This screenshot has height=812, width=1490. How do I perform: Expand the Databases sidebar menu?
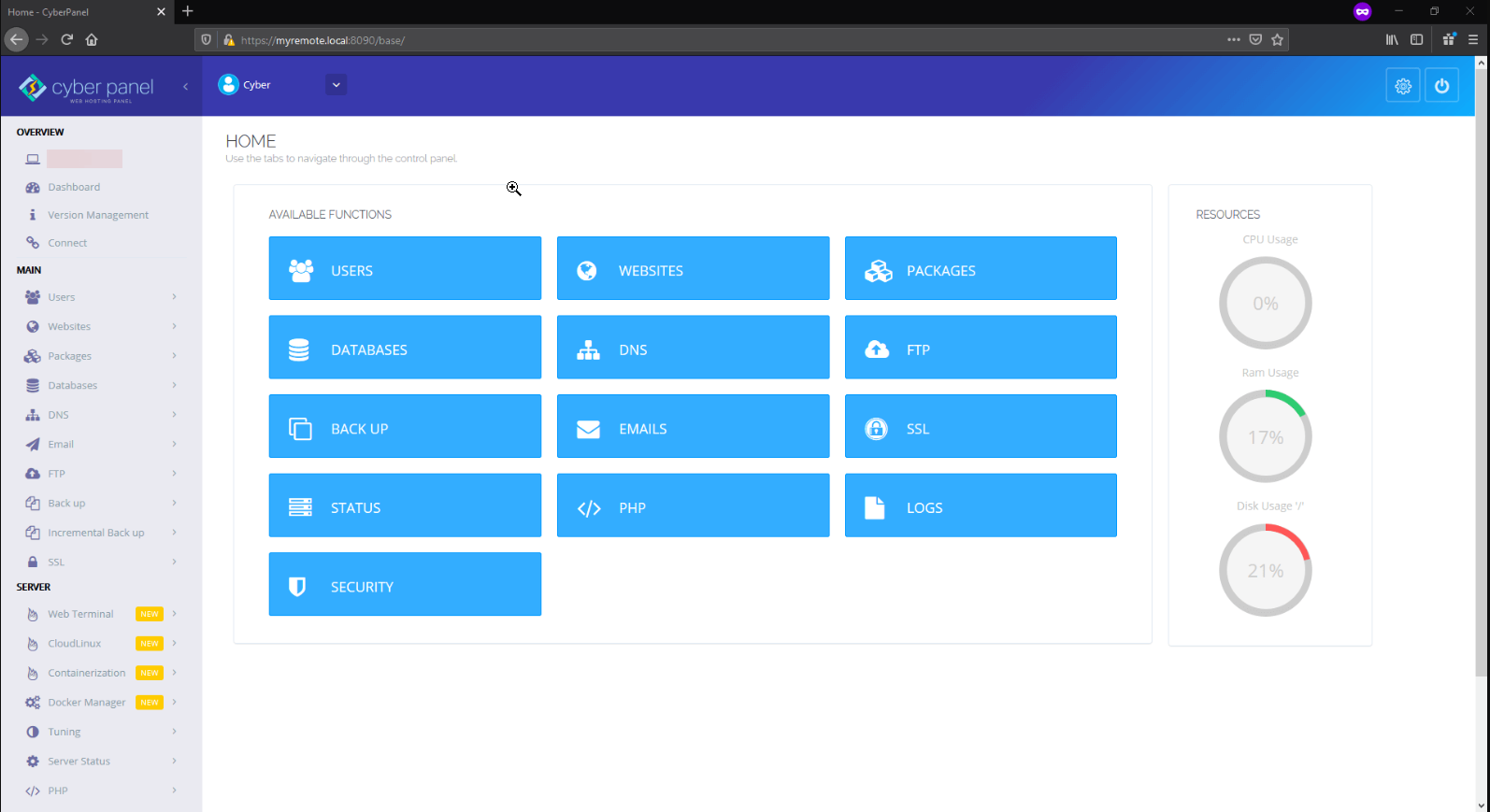tap(102, 386)
